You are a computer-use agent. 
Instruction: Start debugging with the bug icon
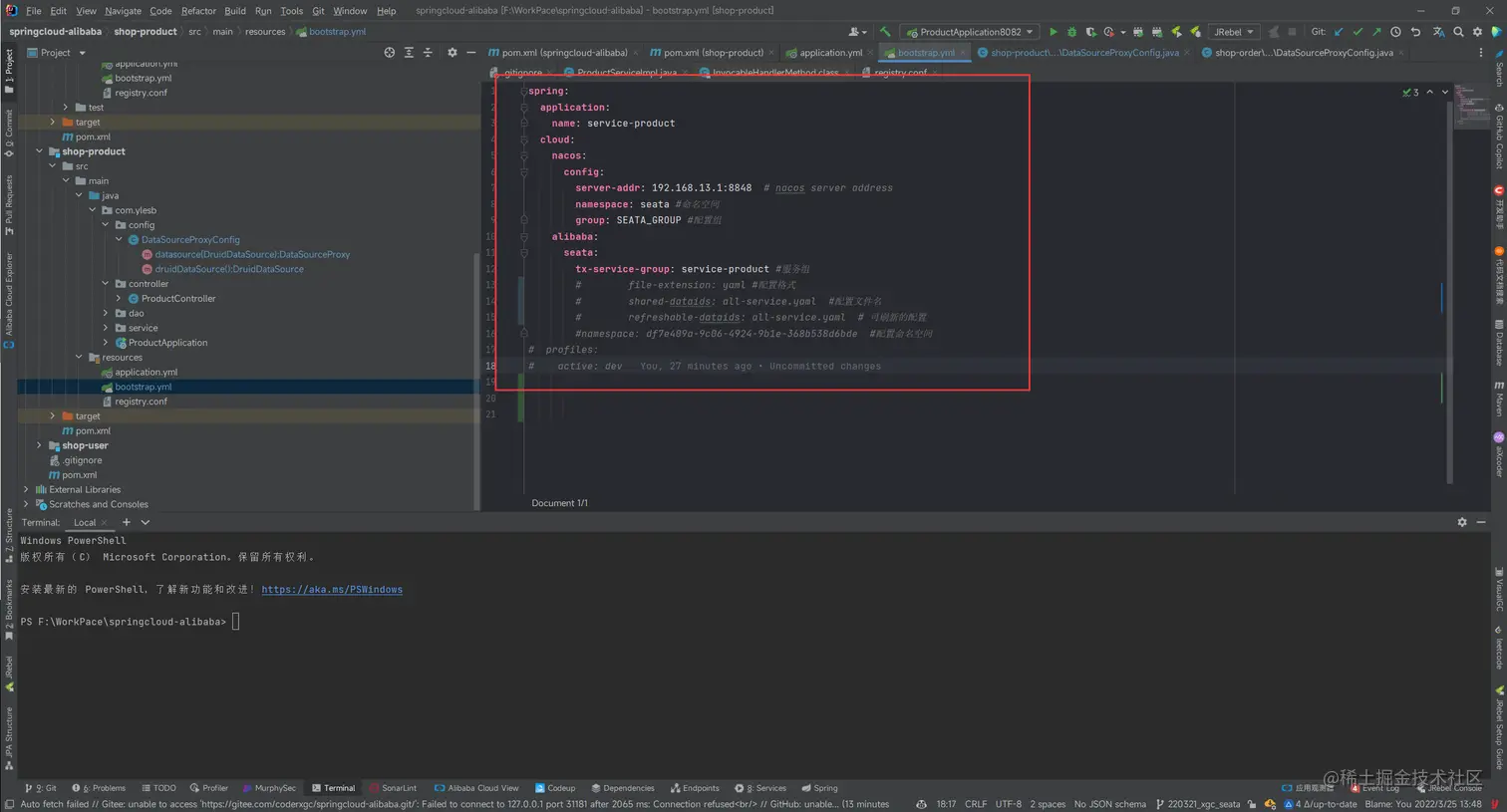click(1072, 32)
